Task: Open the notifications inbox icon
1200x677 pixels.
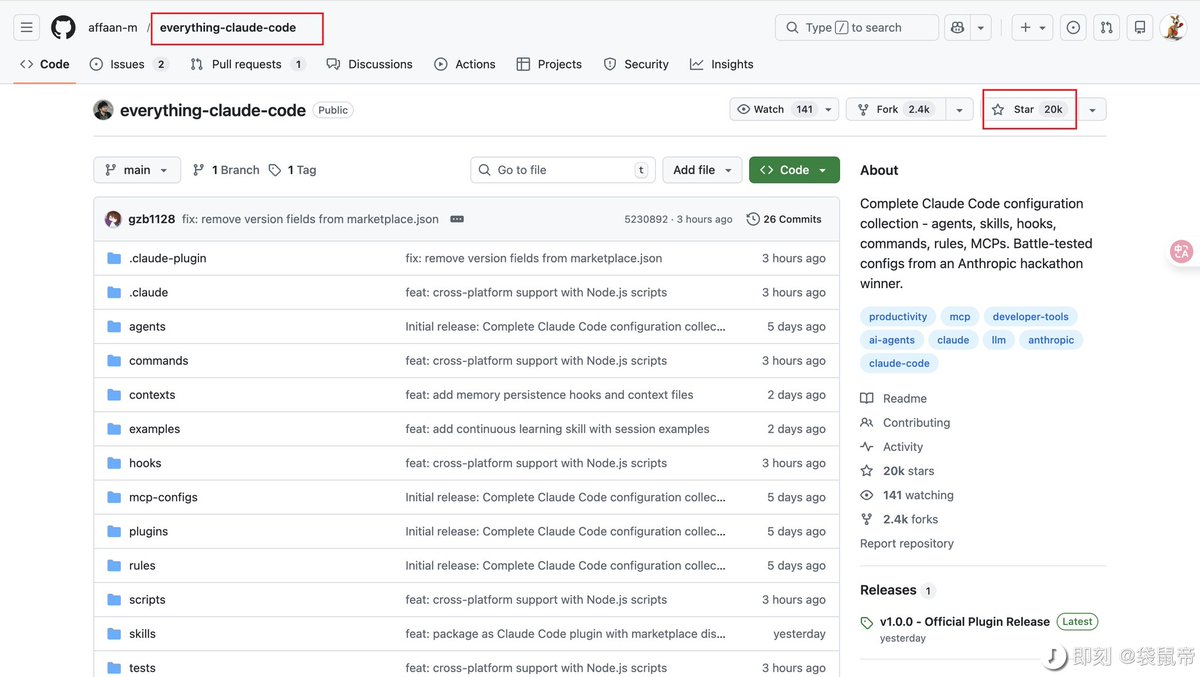Action: [x=1139, y=28]
